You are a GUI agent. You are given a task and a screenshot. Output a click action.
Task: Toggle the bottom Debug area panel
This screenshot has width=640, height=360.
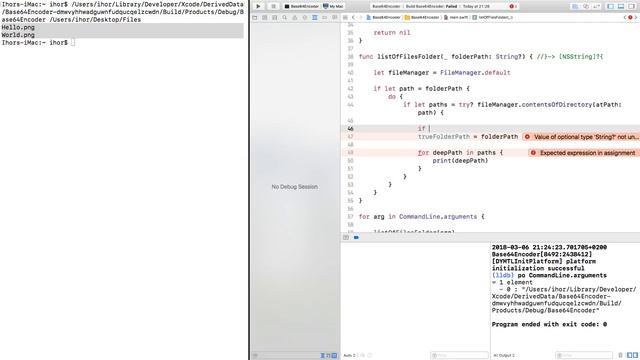tap(621, 6)
